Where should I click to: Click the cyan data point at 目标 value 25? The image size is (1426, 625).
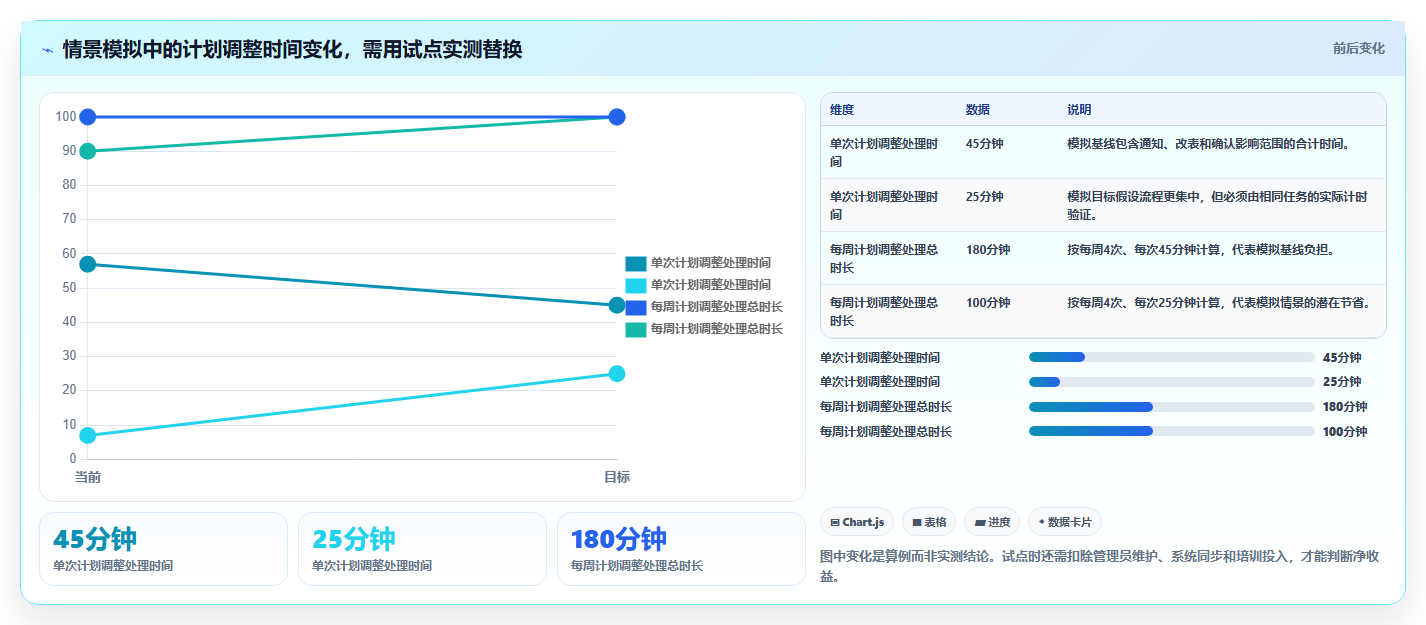[617, 374]
